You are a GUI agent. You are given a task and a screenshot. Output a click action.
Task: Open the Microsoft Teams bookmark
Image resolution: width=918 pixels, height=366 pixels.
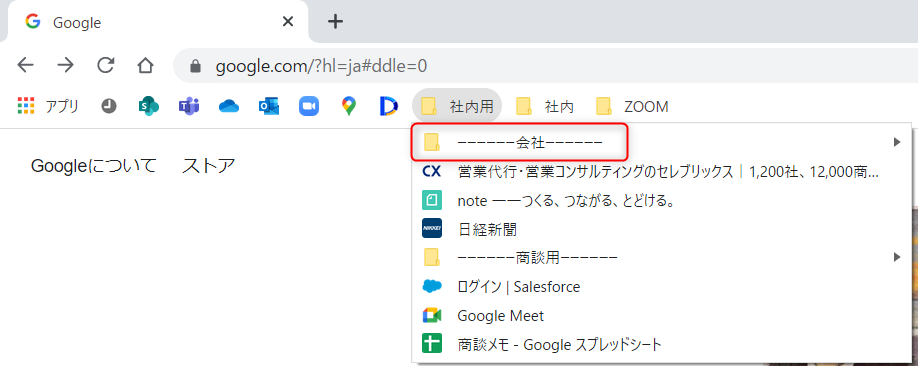point(189,106)
